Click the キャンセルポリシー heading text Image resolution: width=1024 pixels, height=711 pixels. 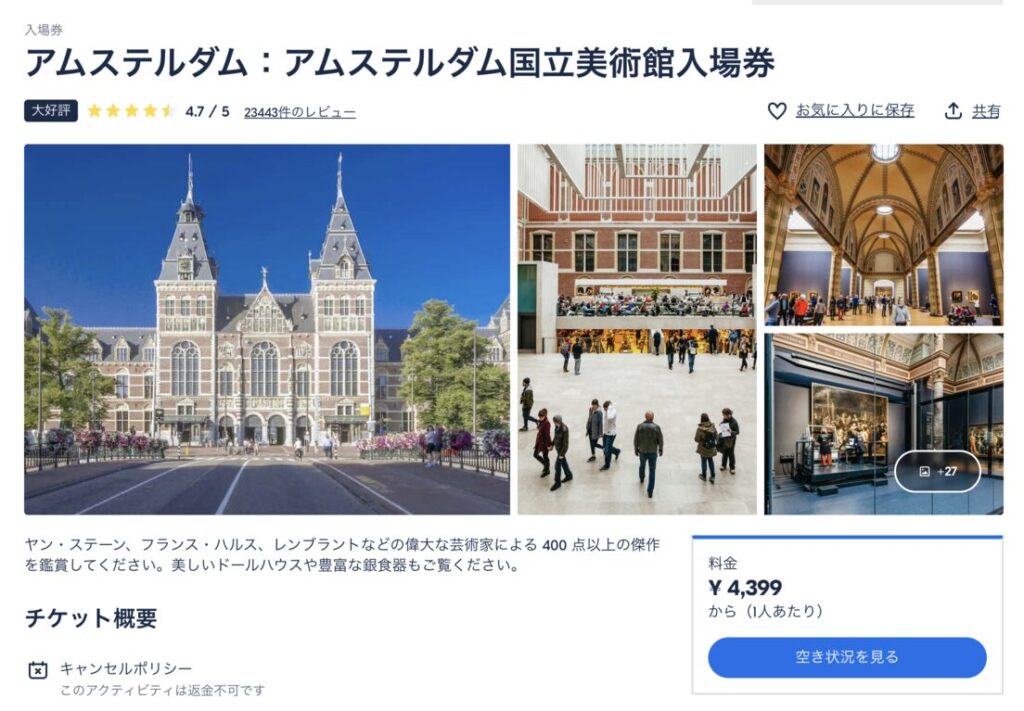pyautogui.click(x=126, y=668)
